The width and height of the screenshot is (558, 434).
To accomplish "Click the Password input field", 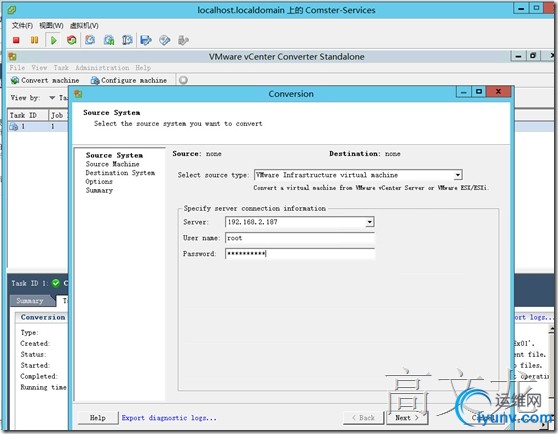I will (x=300, y=254).
